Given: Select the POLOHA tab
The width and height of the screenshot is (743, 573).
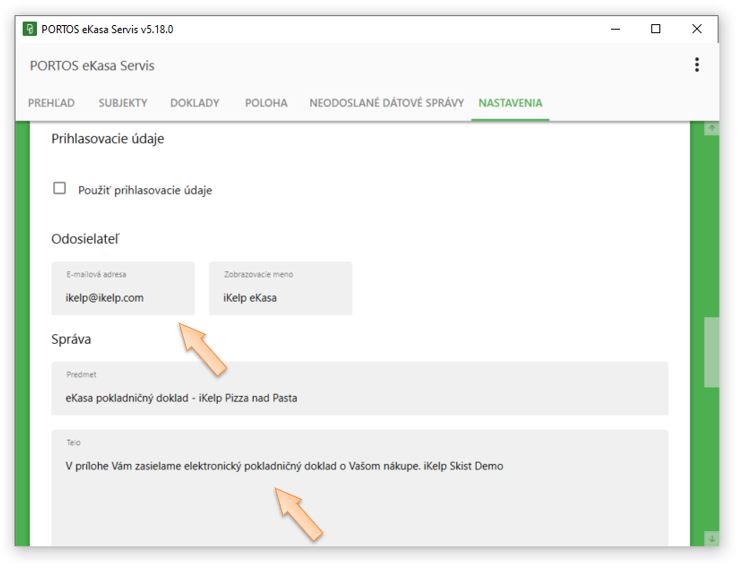Looking at the screenshot, I should pos(266,103).
